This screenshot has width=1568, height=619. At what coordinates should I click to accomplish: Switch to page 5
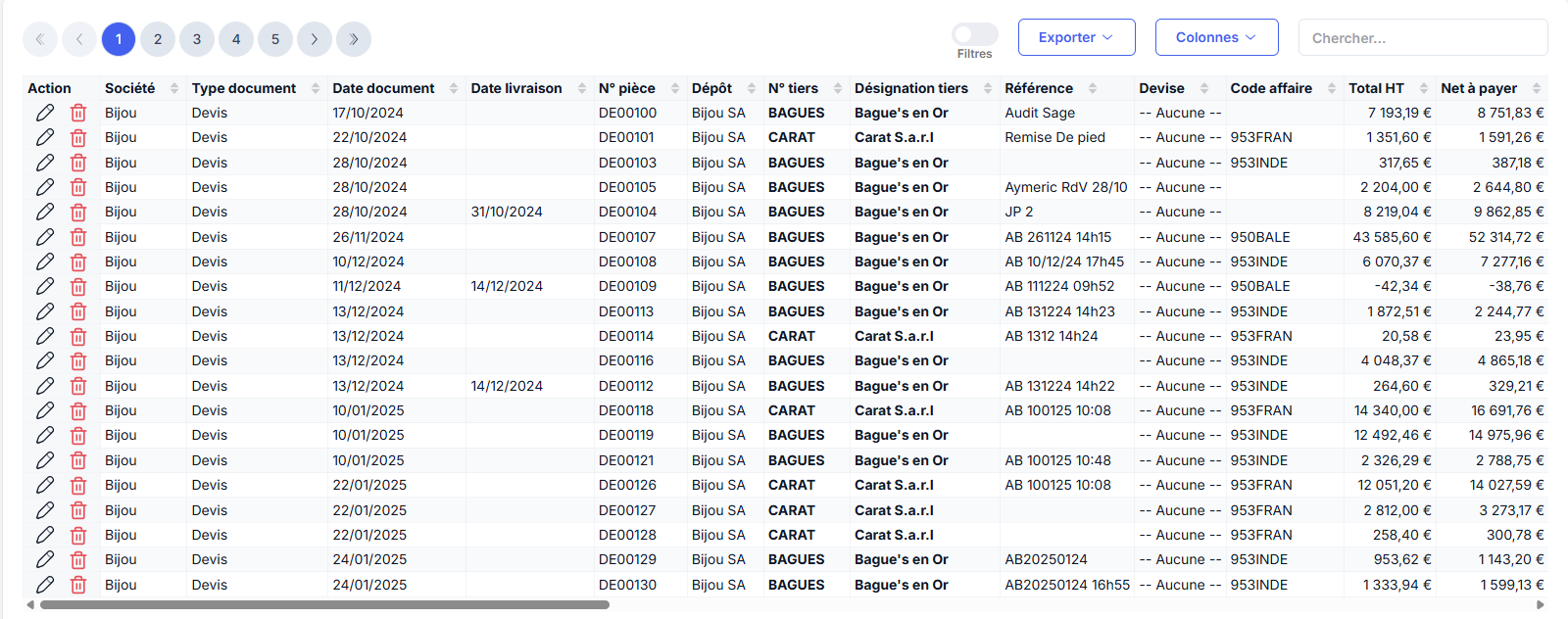(275, 39)
